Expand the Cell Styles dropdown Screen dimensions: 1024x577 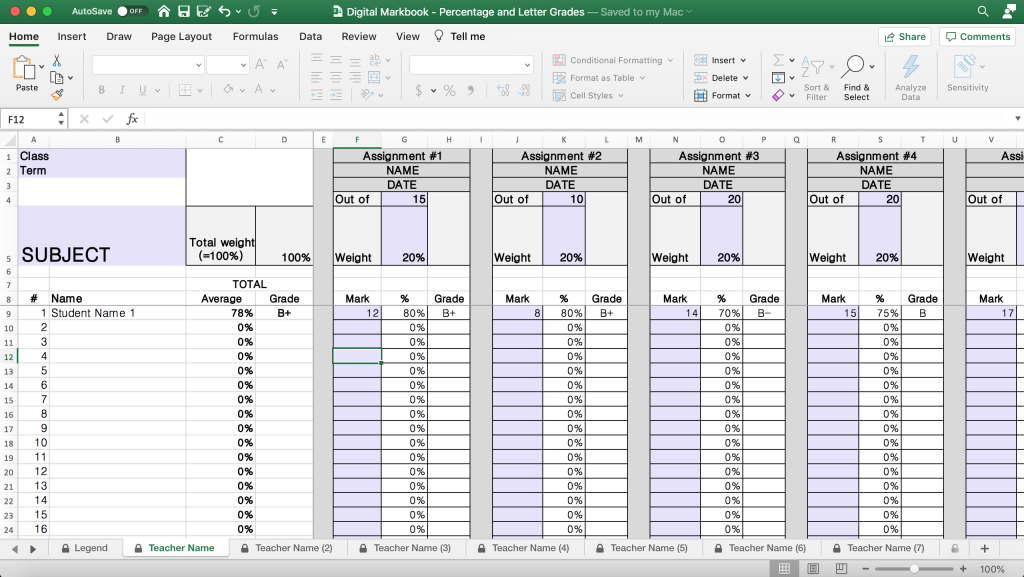coord(597,94)
